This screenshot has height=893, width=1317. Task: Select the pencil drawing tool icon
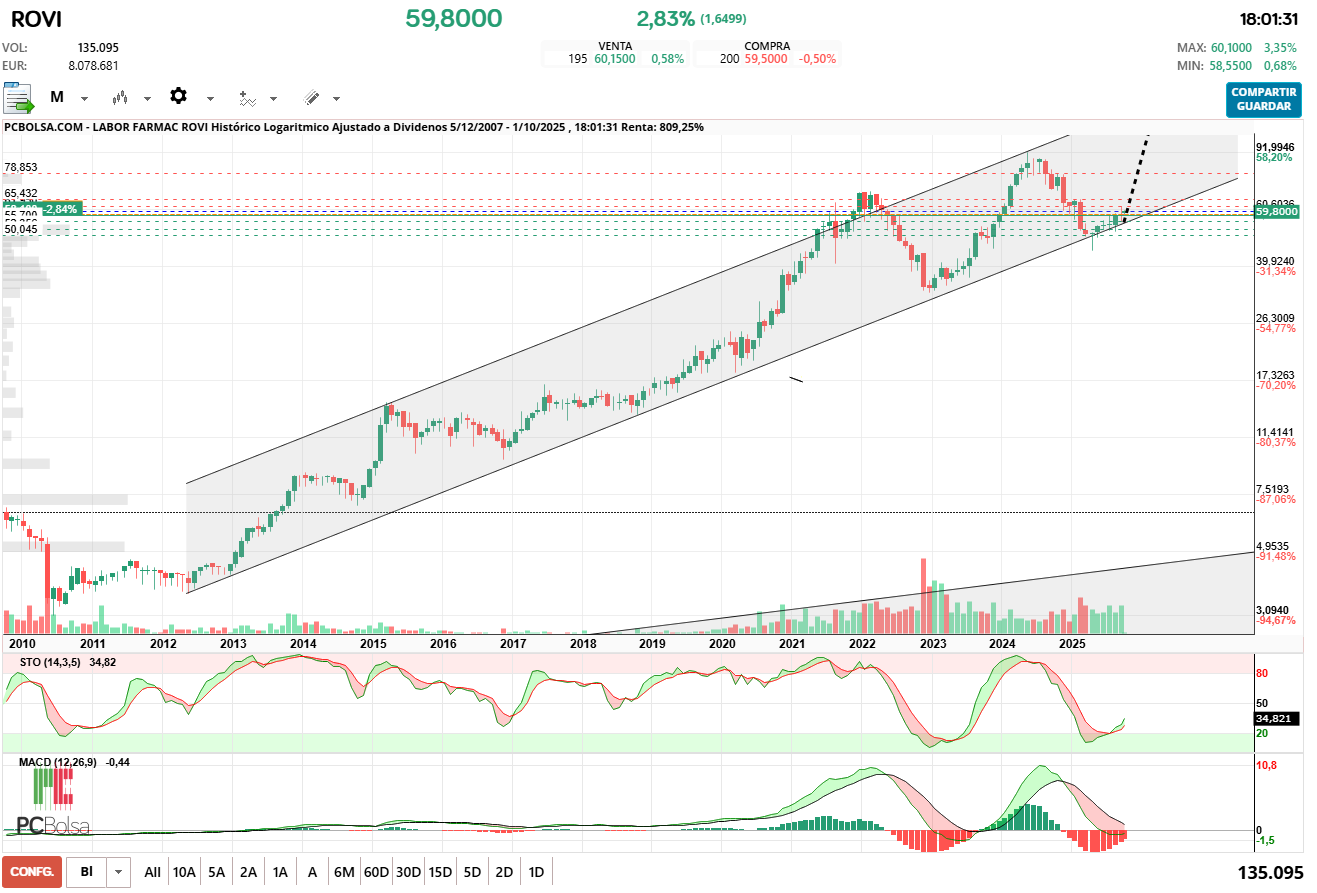click(311, 98)
